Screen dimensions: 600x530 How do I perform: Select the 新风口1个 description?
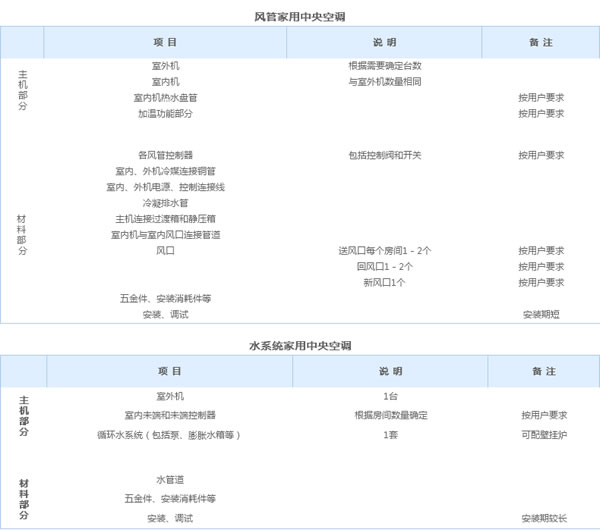tap(384, 283)
